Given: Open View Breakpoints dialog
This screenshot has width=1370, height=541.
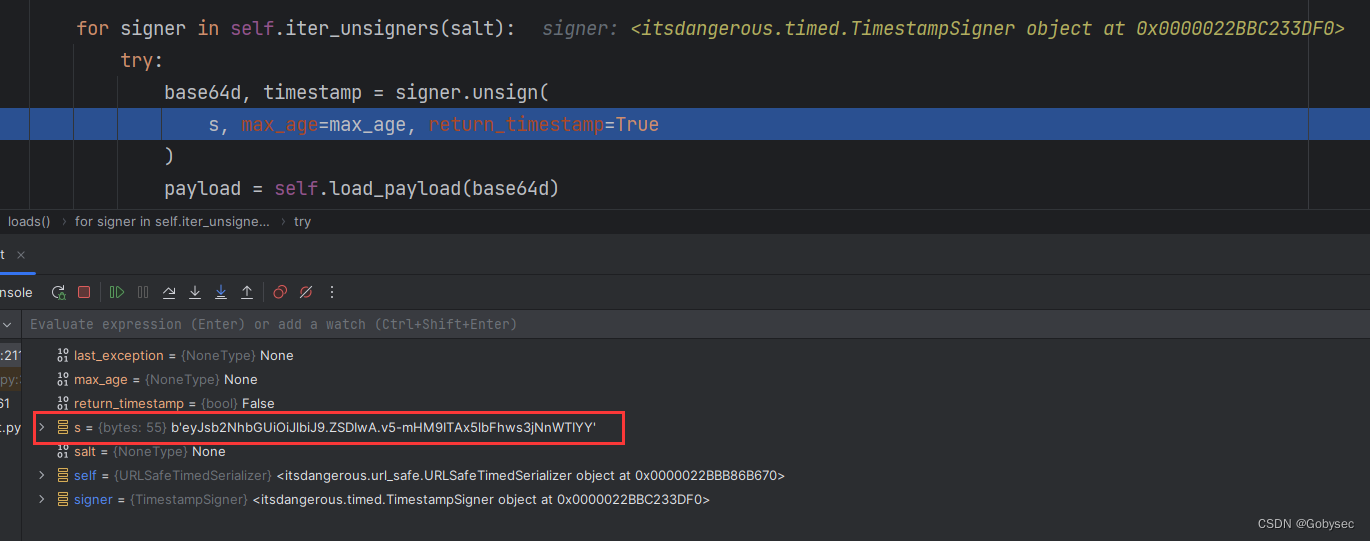Looking at the screenshot, I should (280, 292).
